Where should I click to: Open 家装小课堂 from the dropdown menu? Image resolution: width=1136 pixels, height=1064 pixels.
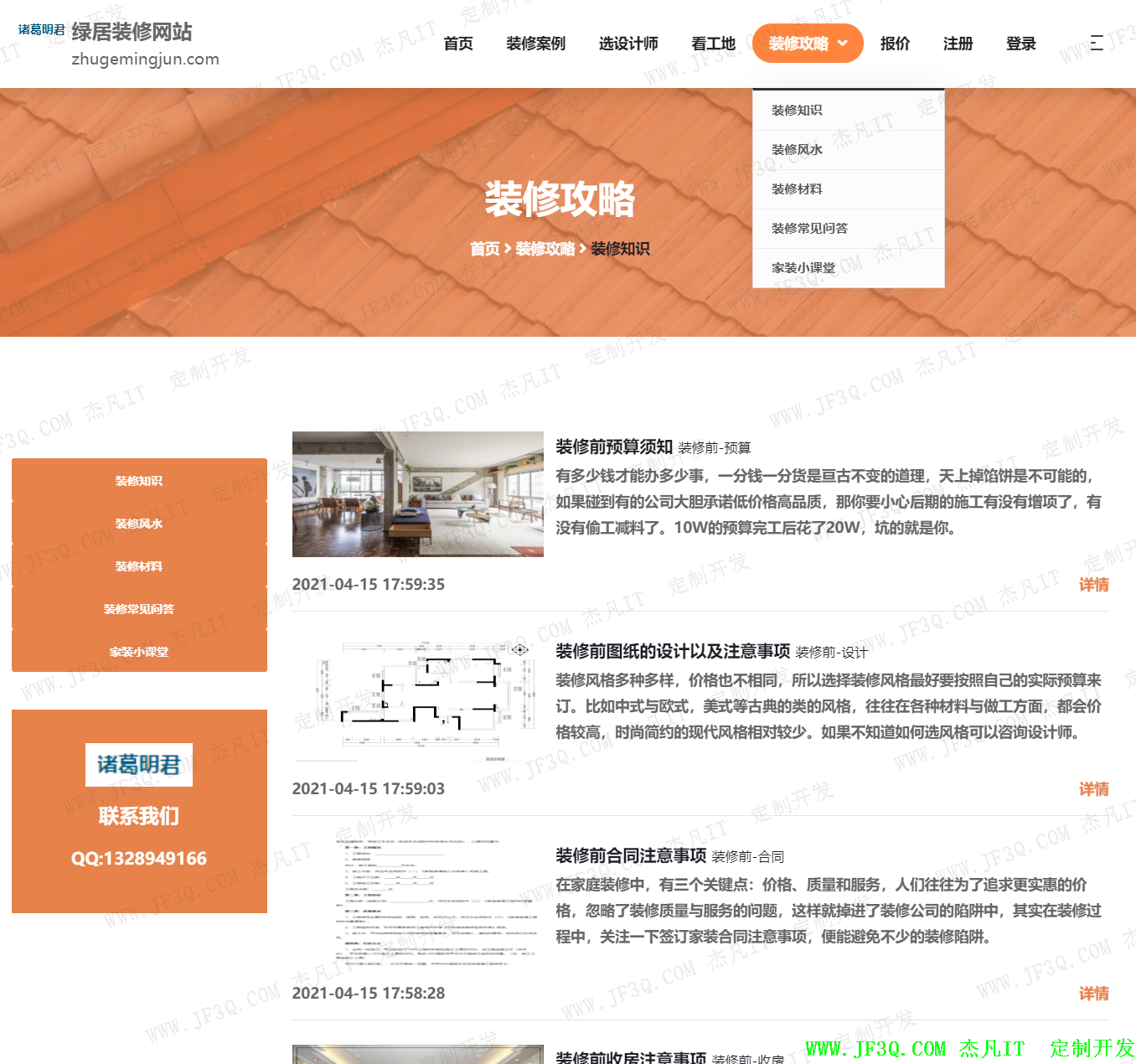click(803, 268)
